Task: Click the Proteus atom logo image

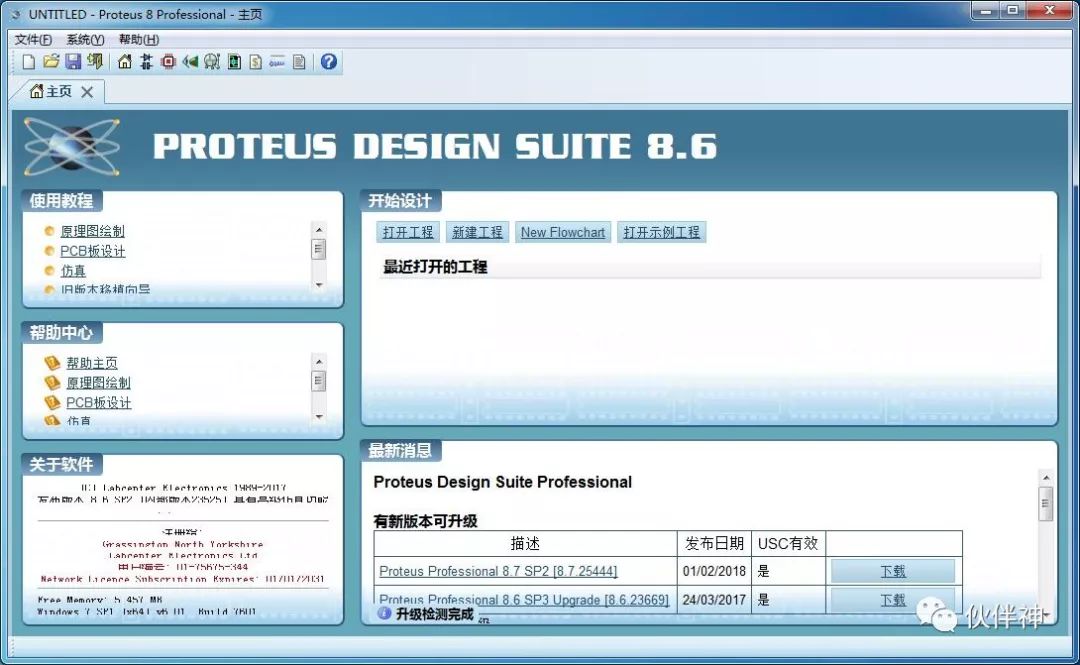Action: (72, 146)
